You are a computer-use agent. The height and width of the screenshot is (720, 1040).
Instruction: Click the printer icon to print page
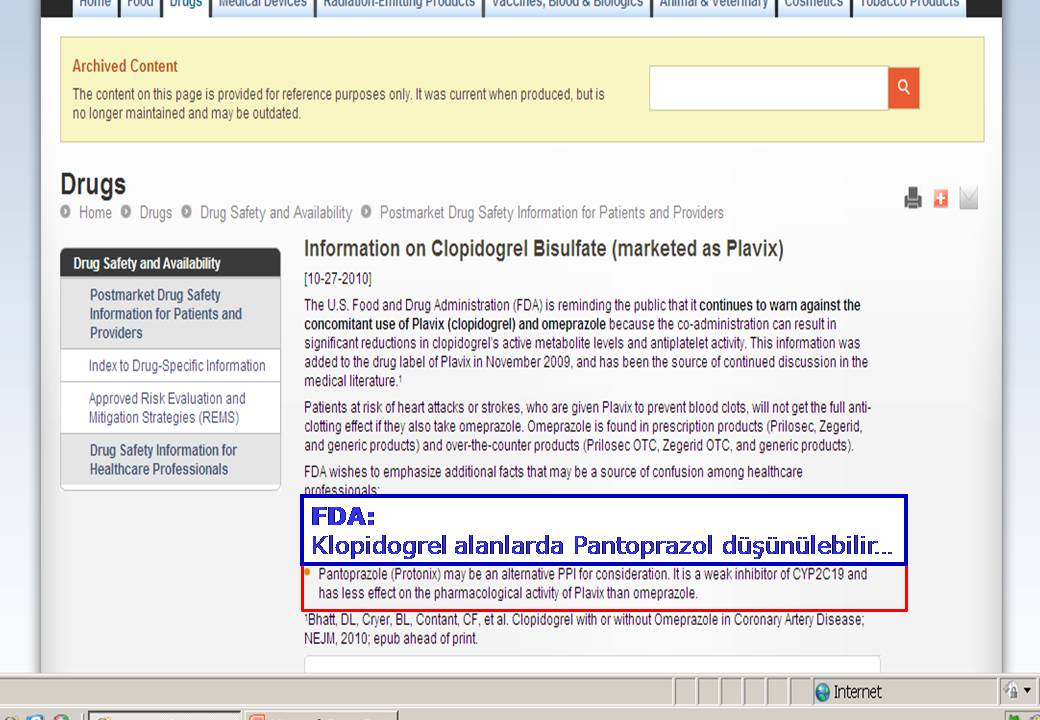[912, 199]
